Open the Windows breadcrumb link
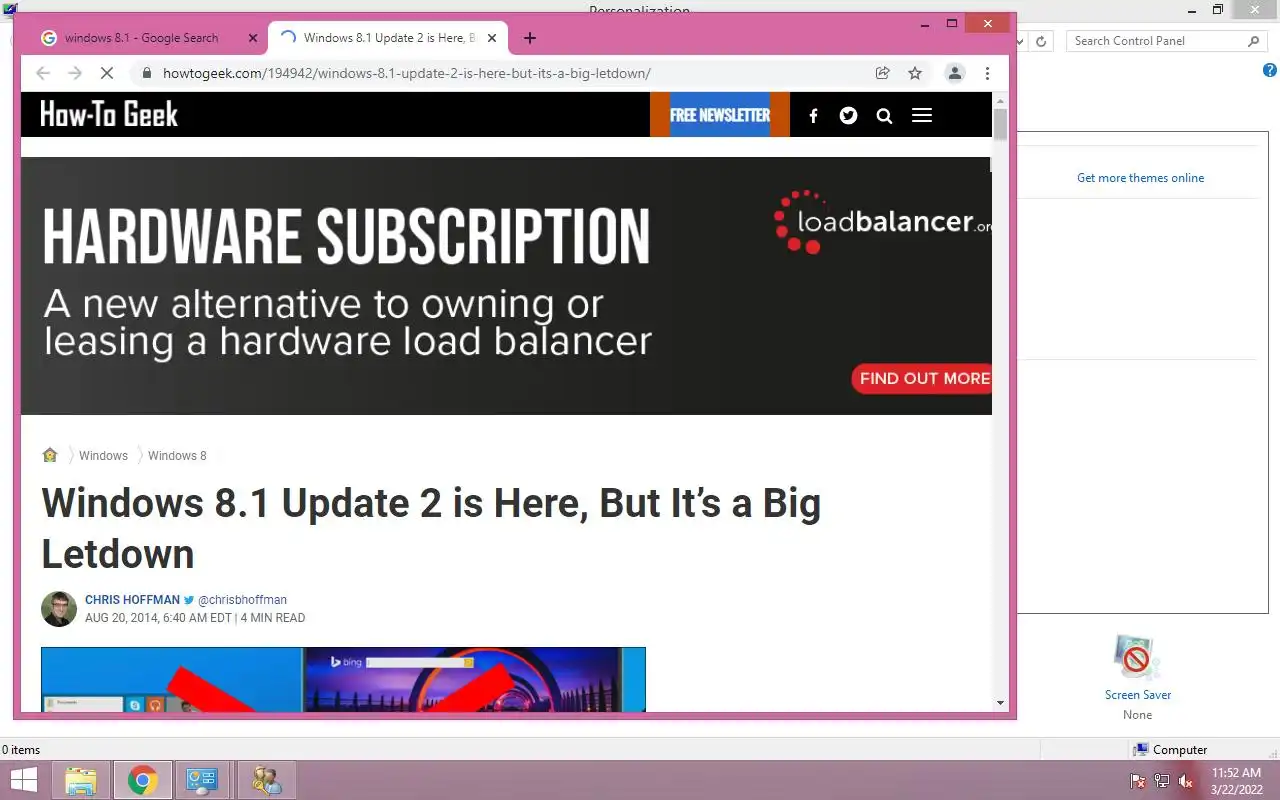Image resolution: width=1280 pixels, height=800 pixels. [103, 456]
